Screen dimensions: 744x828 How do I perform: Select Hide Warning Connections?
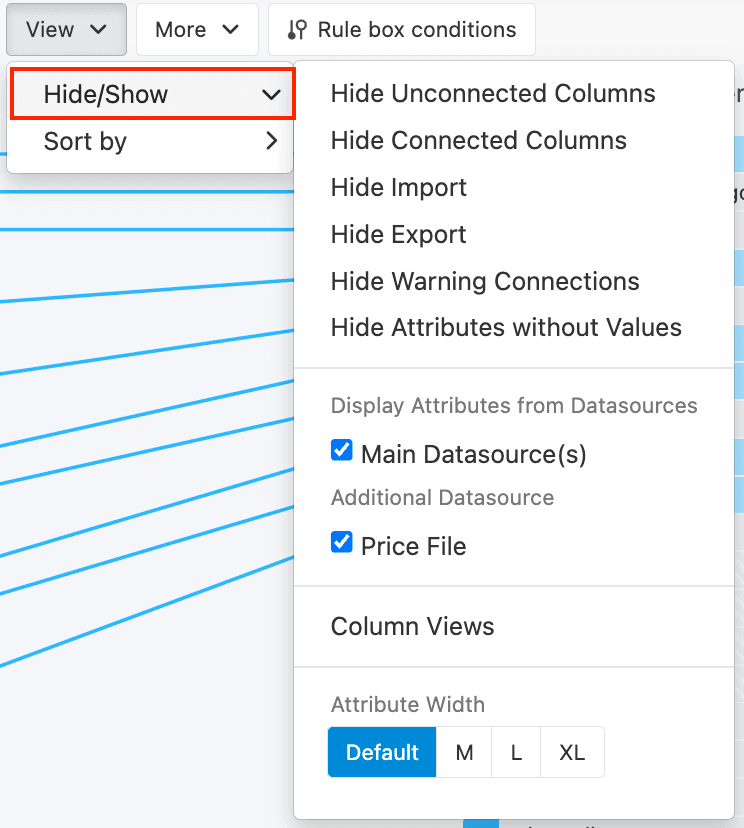tap(485, 282)
